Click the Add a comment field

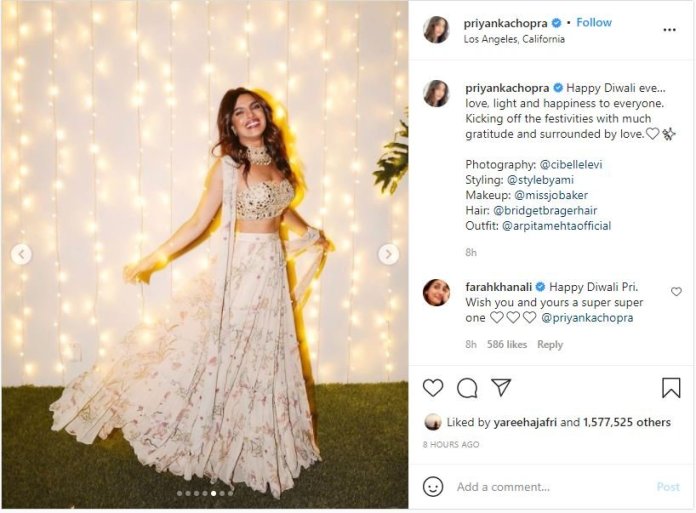(x=540, y=487)
